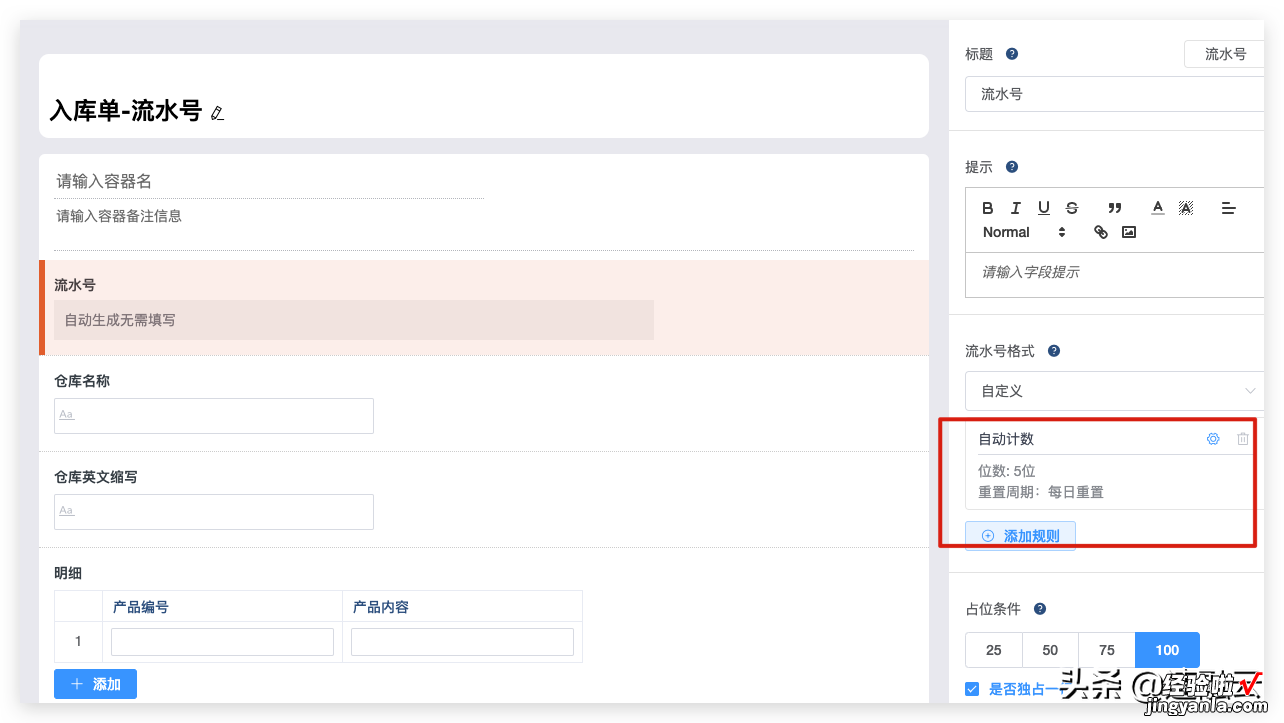The width and height of the screenshot is (1284, 723).
Task: Click 产品内容 cell input in row 1
Action: tap(462, 642)
